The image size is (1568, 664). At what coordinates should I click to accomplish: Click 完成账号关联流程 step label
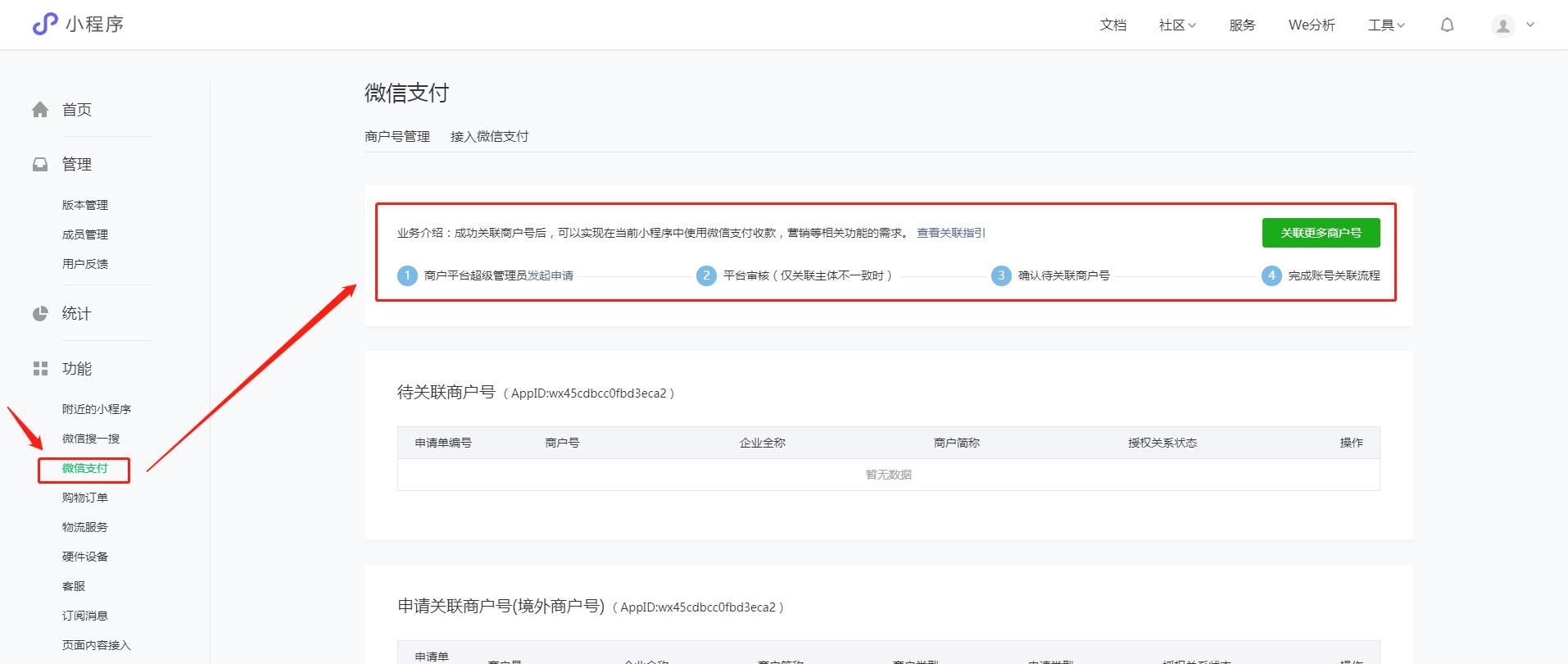(1335, 275)
